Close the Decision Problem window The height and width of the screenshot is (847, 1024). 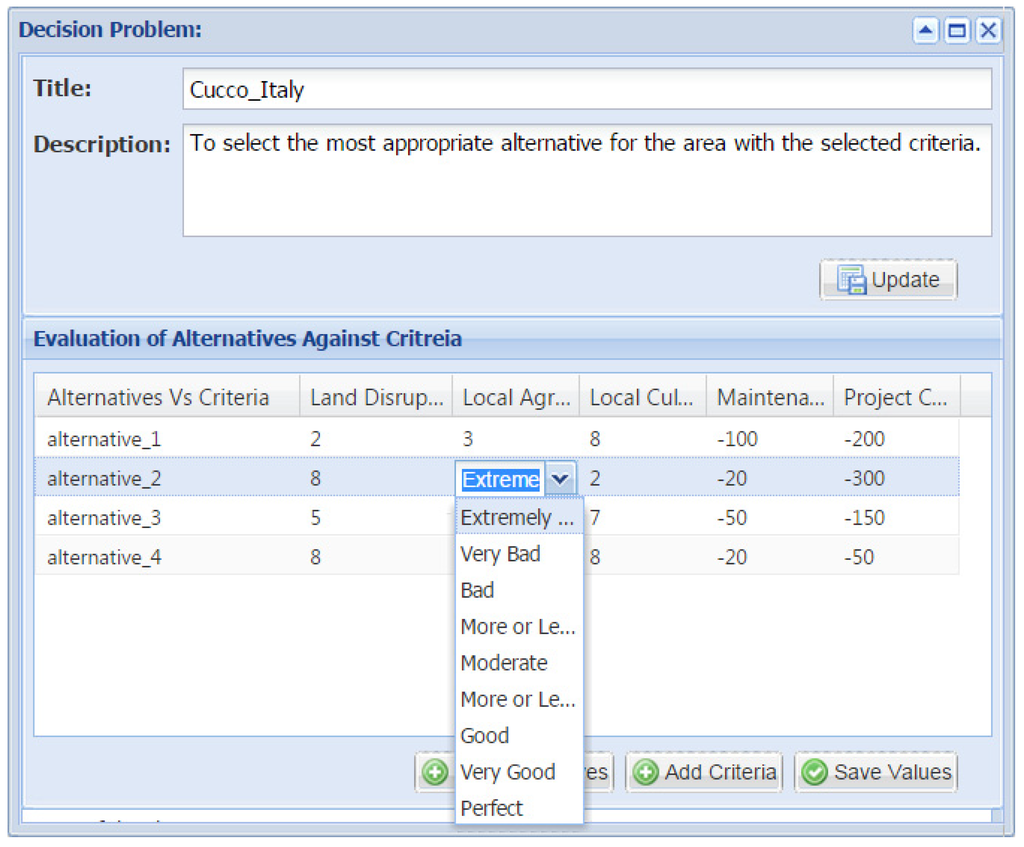coord(988,31)
